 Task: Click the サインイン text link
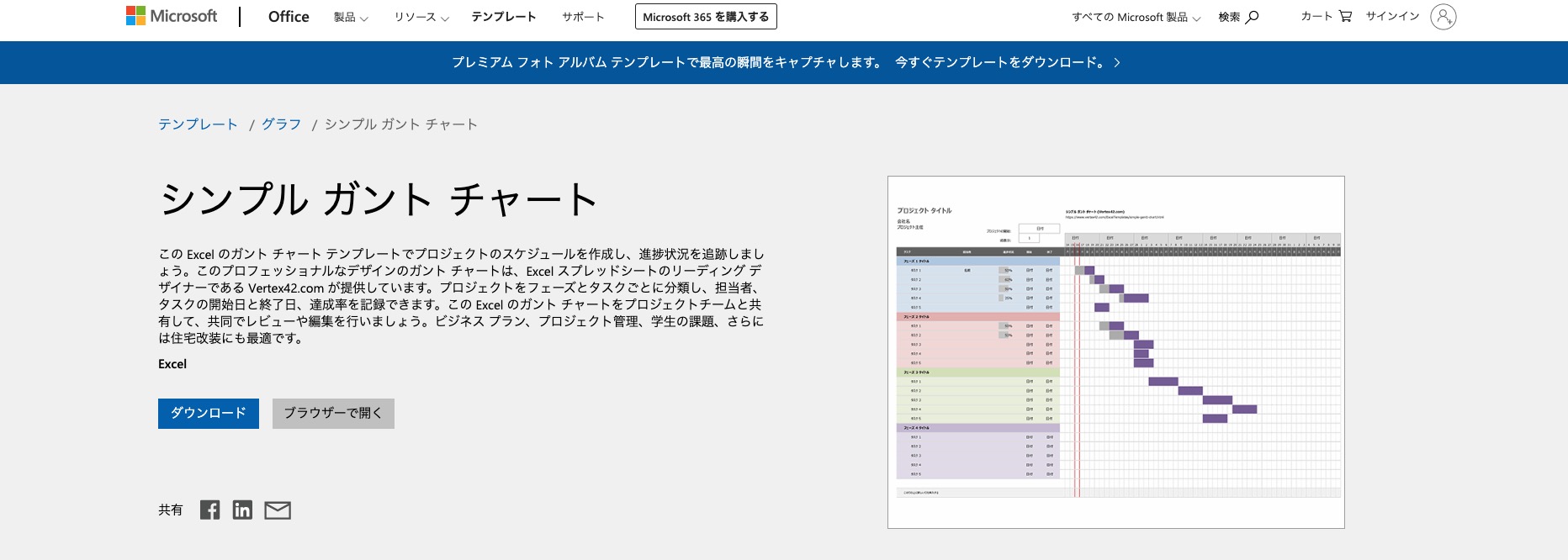[1392, 16]
